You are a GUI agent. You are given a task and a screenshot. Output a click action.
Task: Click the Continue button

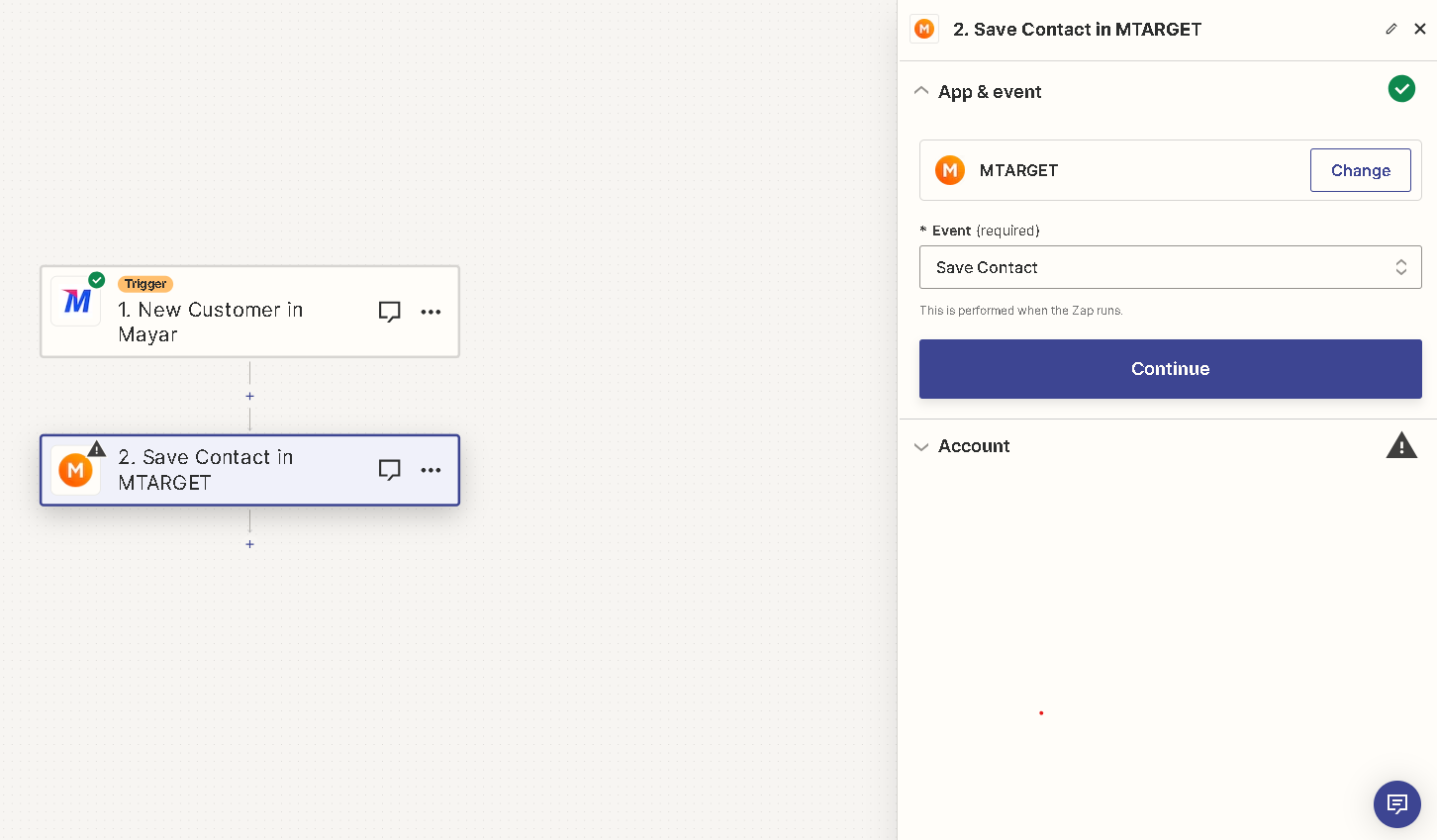click(x=1171, y=369)
